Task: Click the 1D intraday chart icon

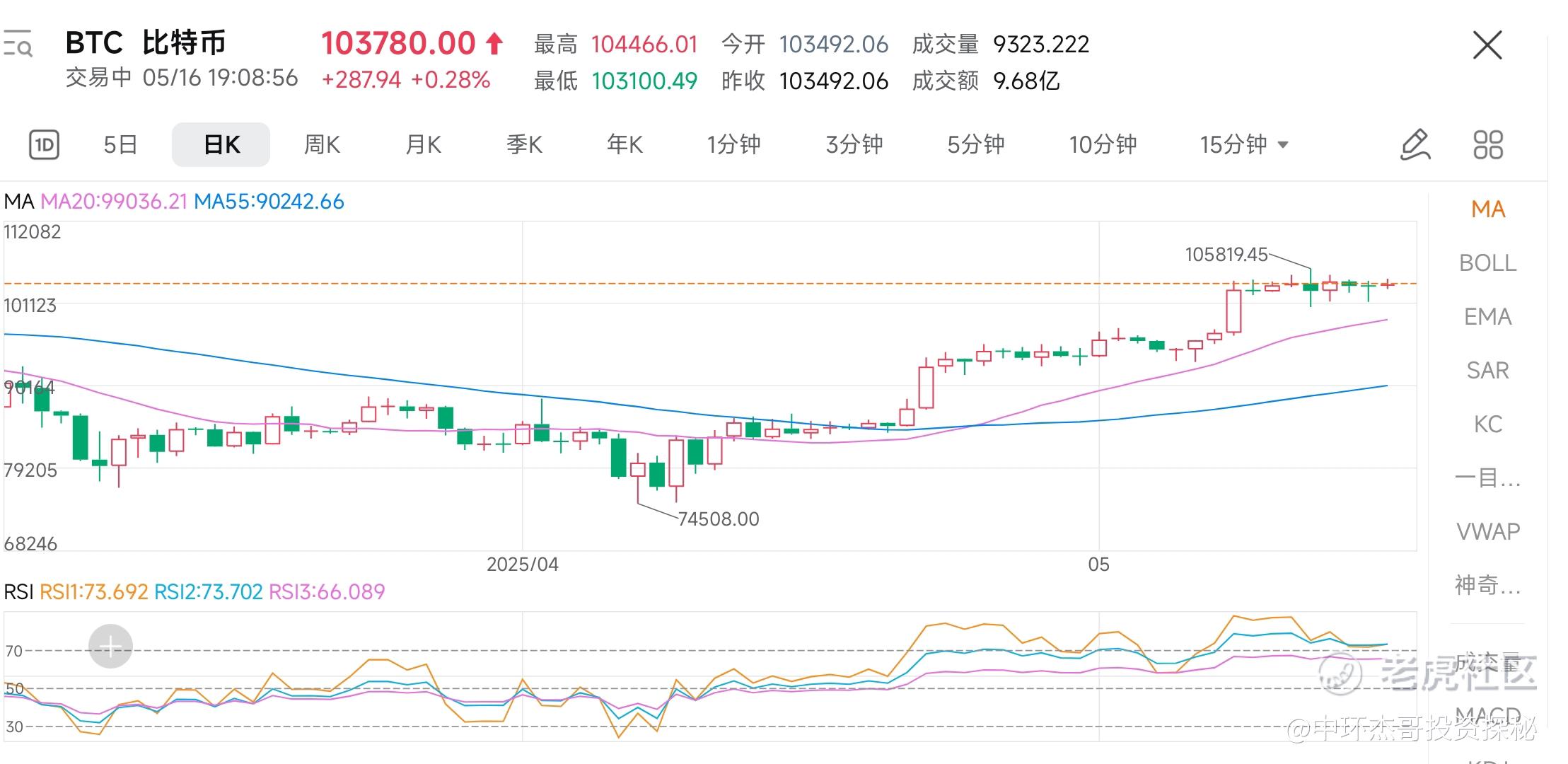Action: click(44, 145)
